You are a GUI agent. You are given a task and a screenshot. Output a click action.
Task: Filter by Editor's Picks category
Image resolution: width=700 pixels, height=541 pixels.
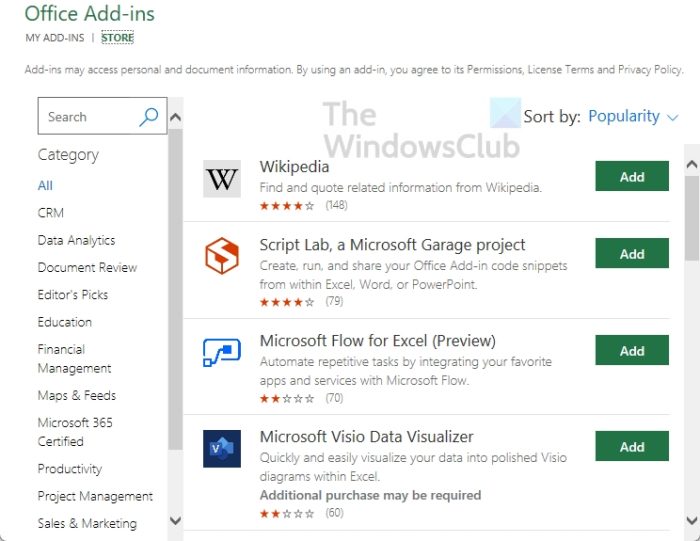(72, 295)
